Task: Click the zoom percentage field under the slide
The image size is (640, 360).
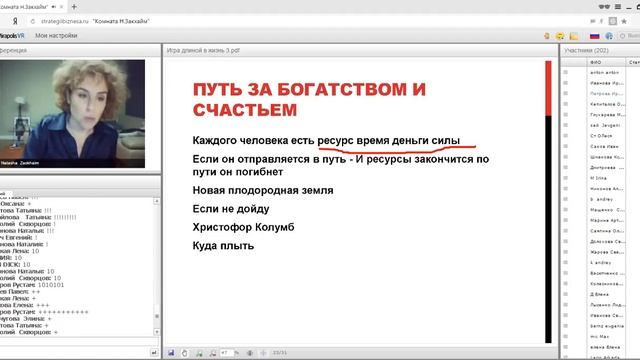Action: tap(227, 353)
